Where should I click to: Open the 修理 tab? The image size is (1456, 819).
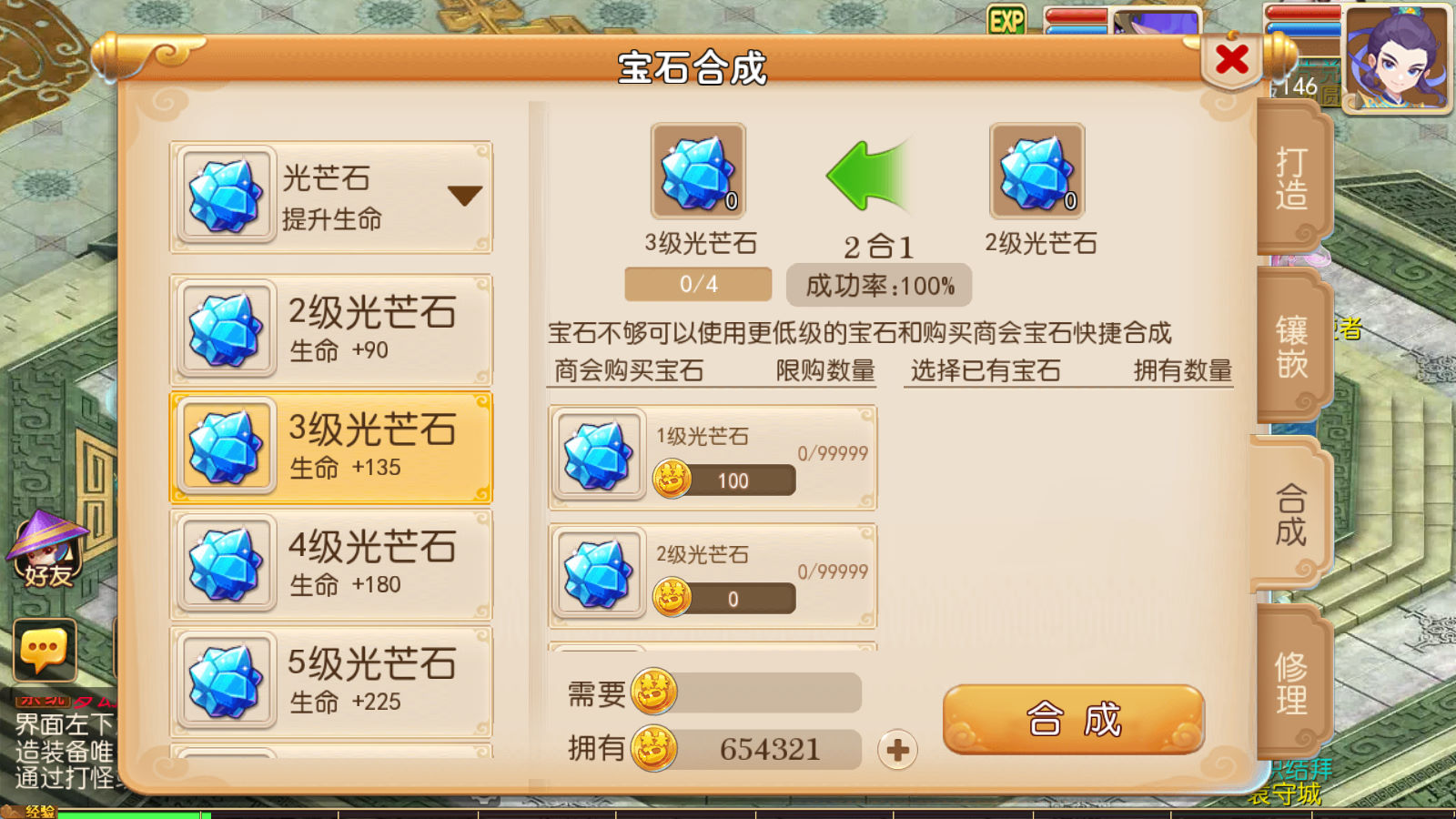pyautogui.click(x=1292, y=683)
